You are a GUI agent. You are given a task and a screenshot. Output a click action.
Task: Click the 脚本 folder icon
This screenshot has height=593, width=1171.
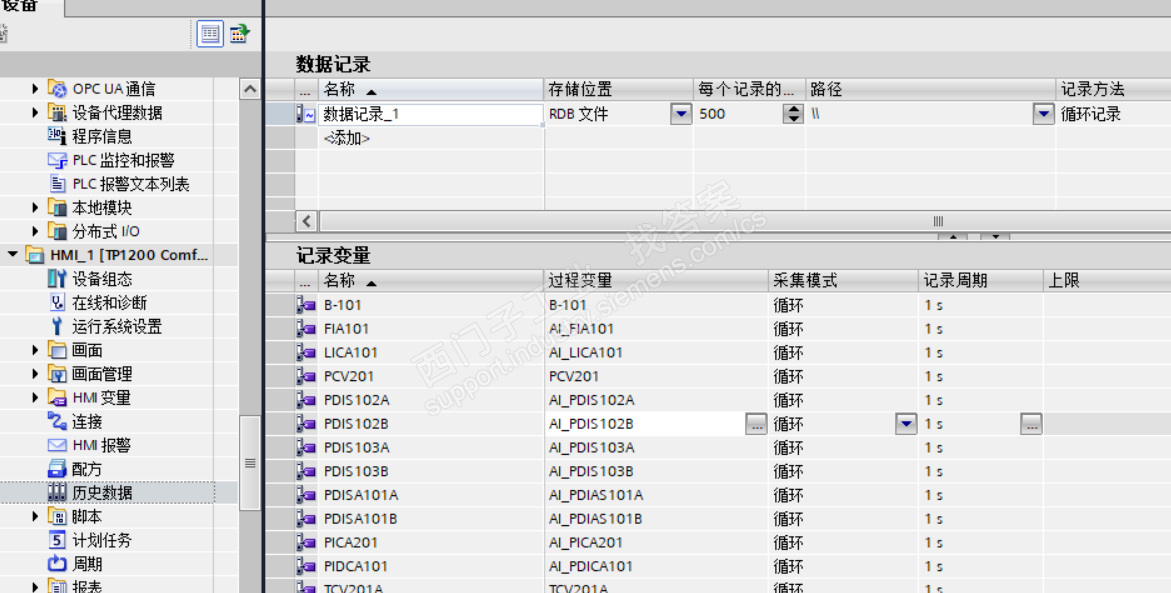58,516
